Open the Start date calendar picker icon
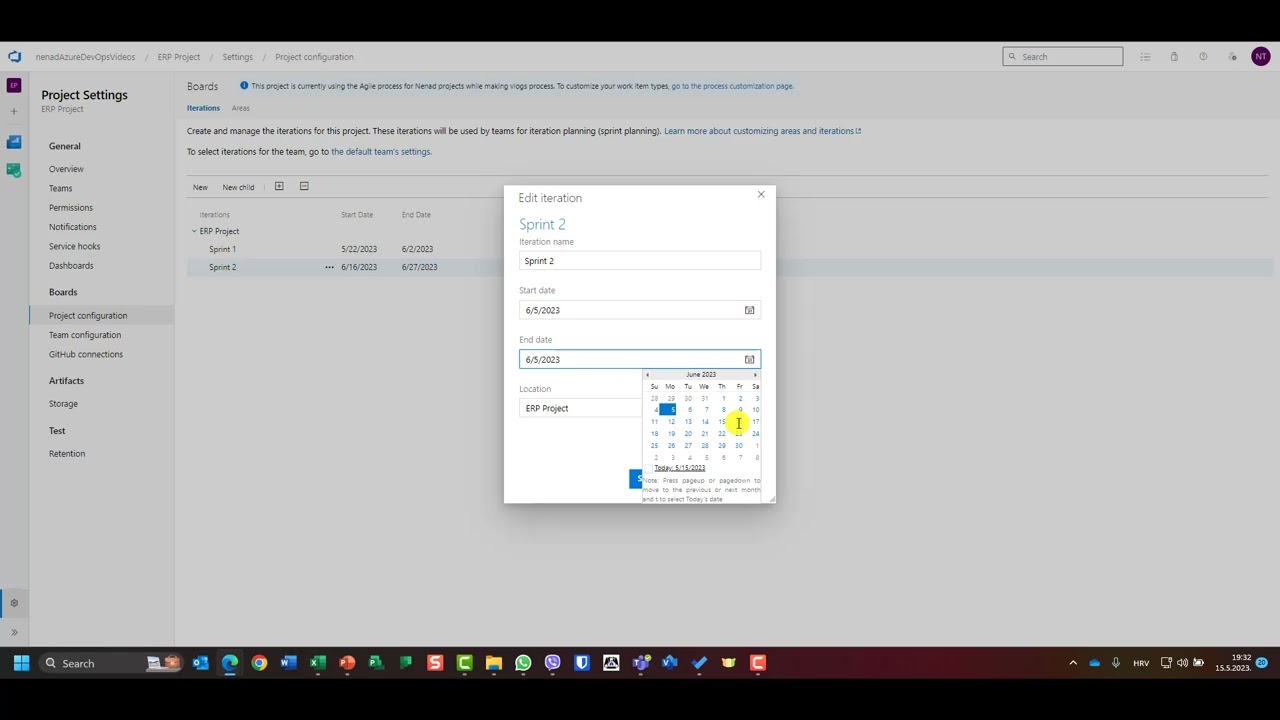1280x720 pixels. click(749, 310)
